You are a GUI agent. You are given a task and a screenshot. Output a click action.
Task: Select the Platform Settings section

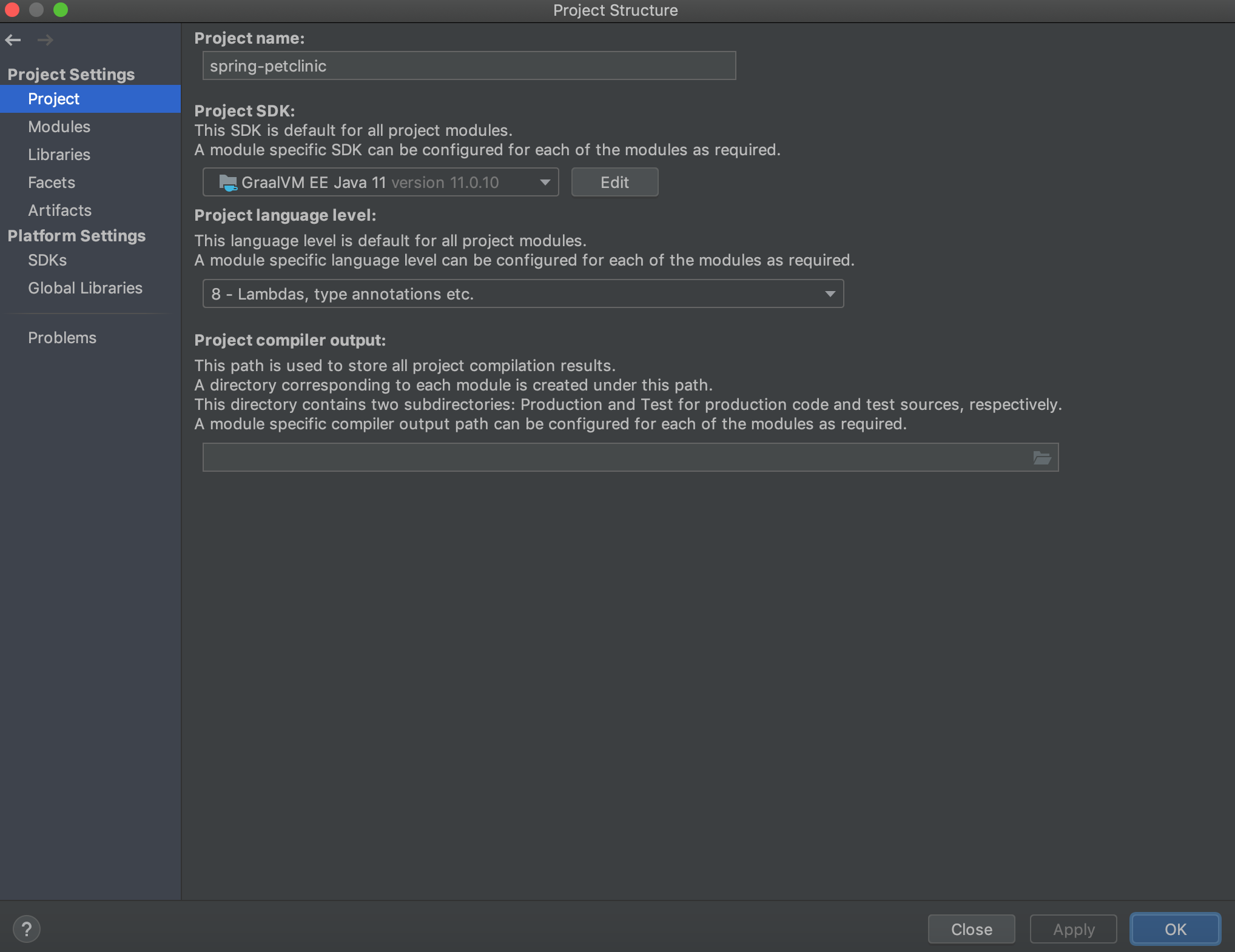pos(76,235)
